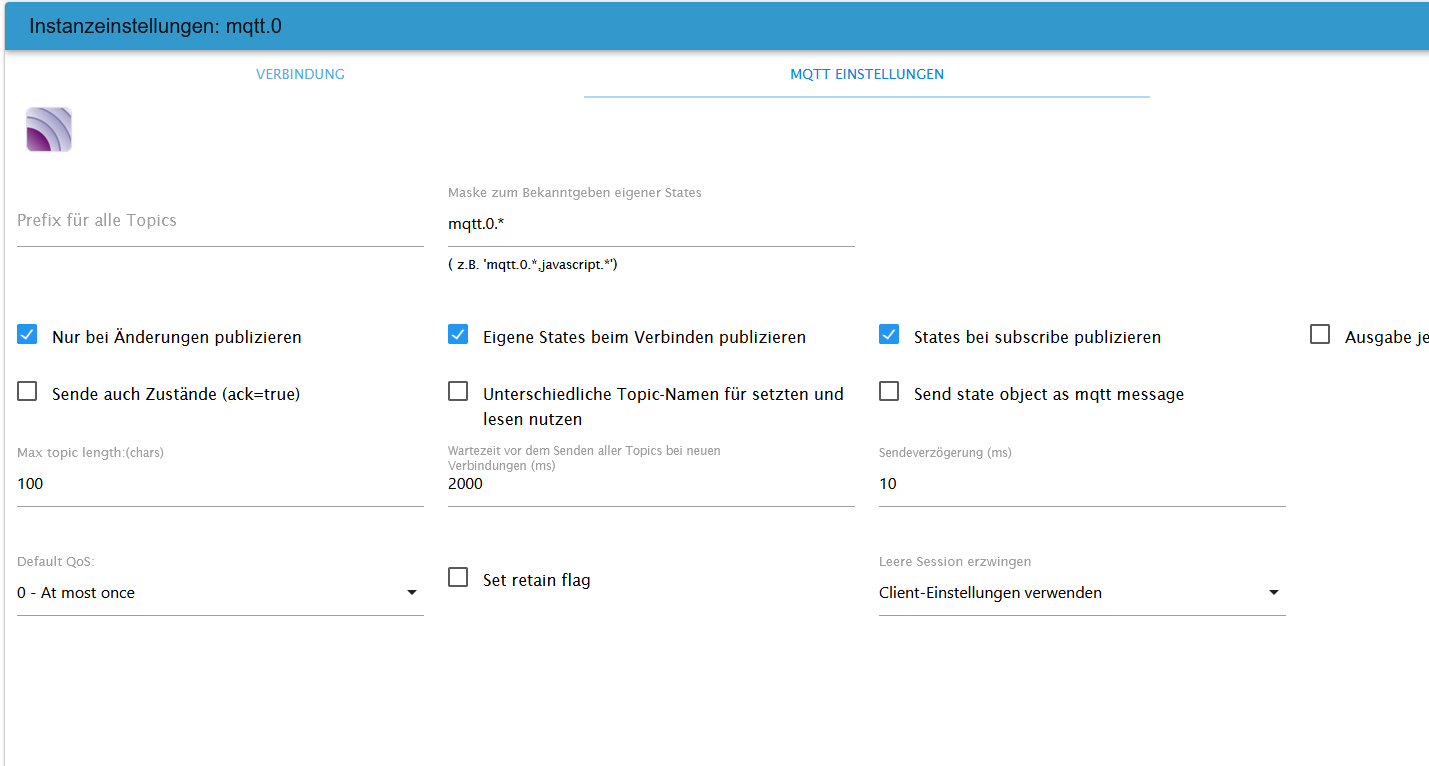
Task: Check the Set retain flag box
Action: 458,578
